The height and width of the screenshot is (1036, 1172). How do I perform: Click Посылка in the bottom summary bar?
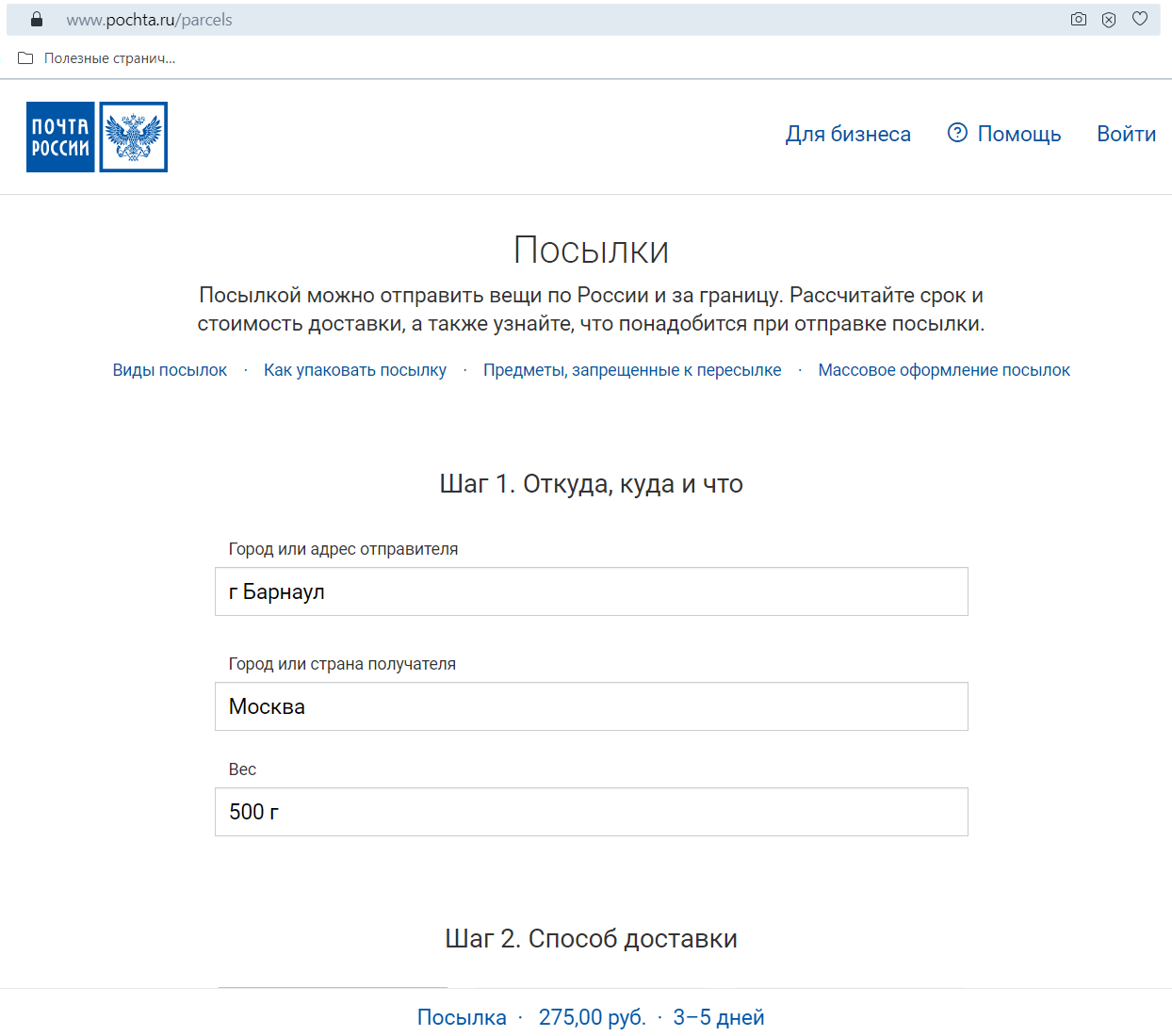[462, 1017]
